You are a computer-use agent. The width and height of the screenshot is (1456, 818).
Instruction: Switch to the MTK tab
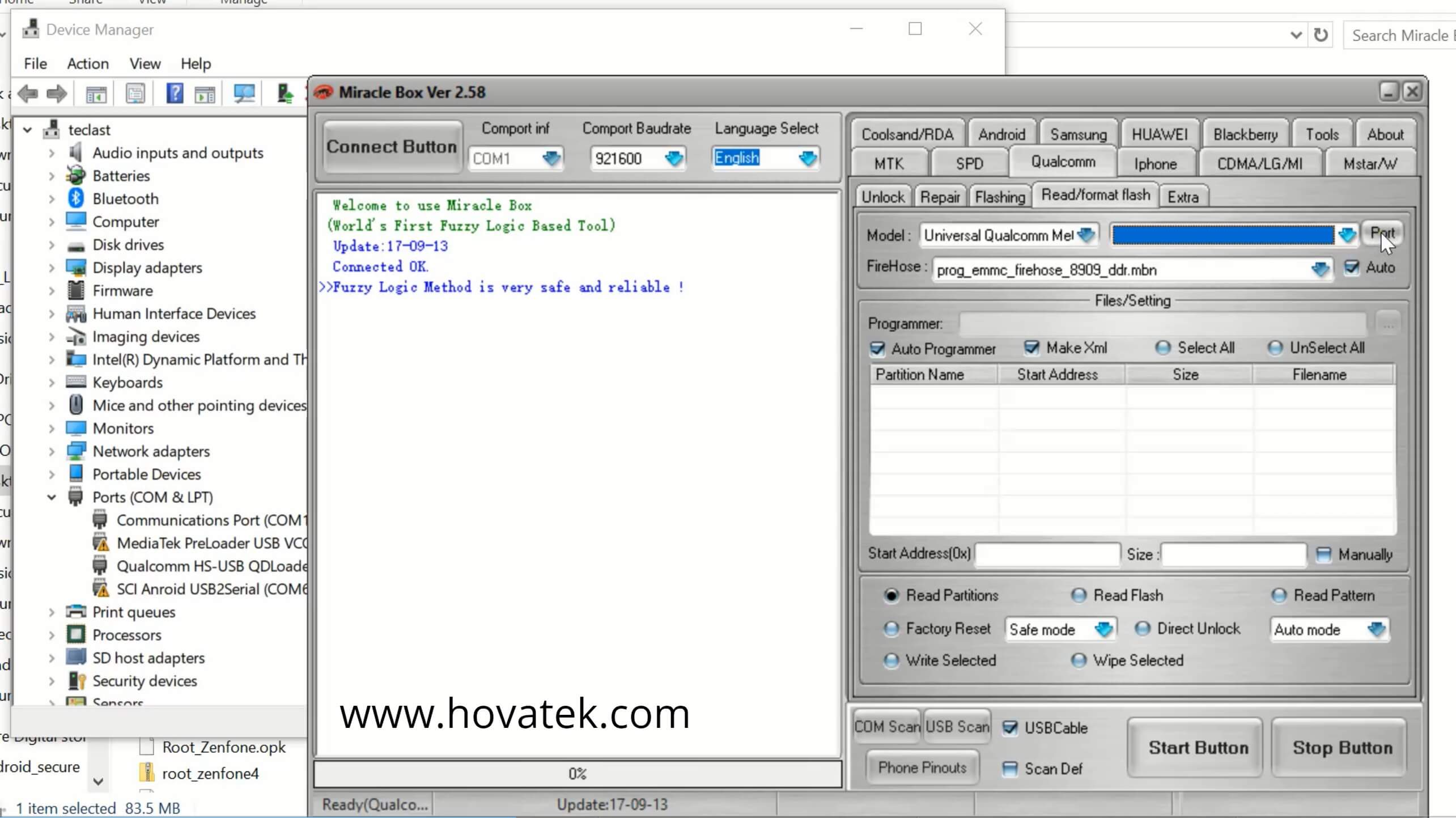889,164
